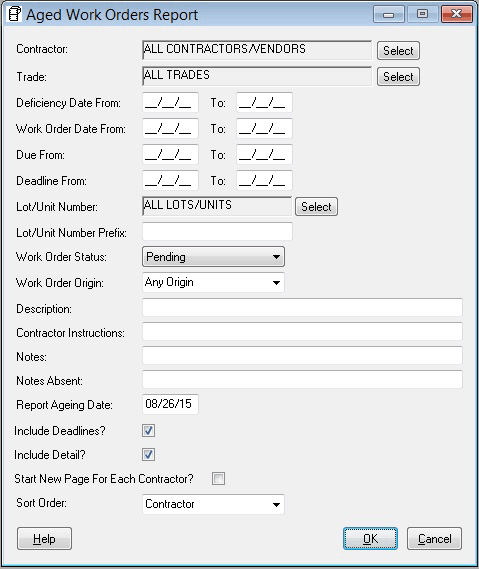The height and width of the screenshot is (569, 479).
Task: Toggle the Include Deadlines checkbox
Action: (148, 431)
